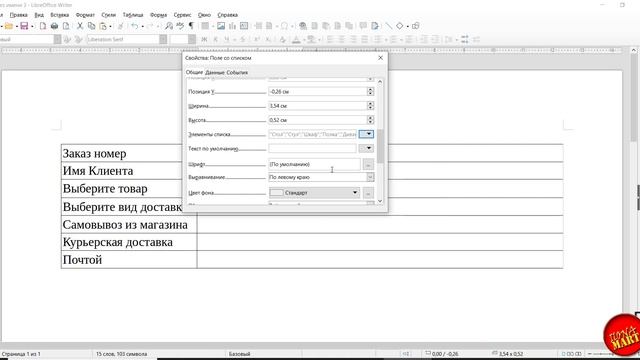Switch to the Данные tab
The image size is (640, 360).
point(215,72)
